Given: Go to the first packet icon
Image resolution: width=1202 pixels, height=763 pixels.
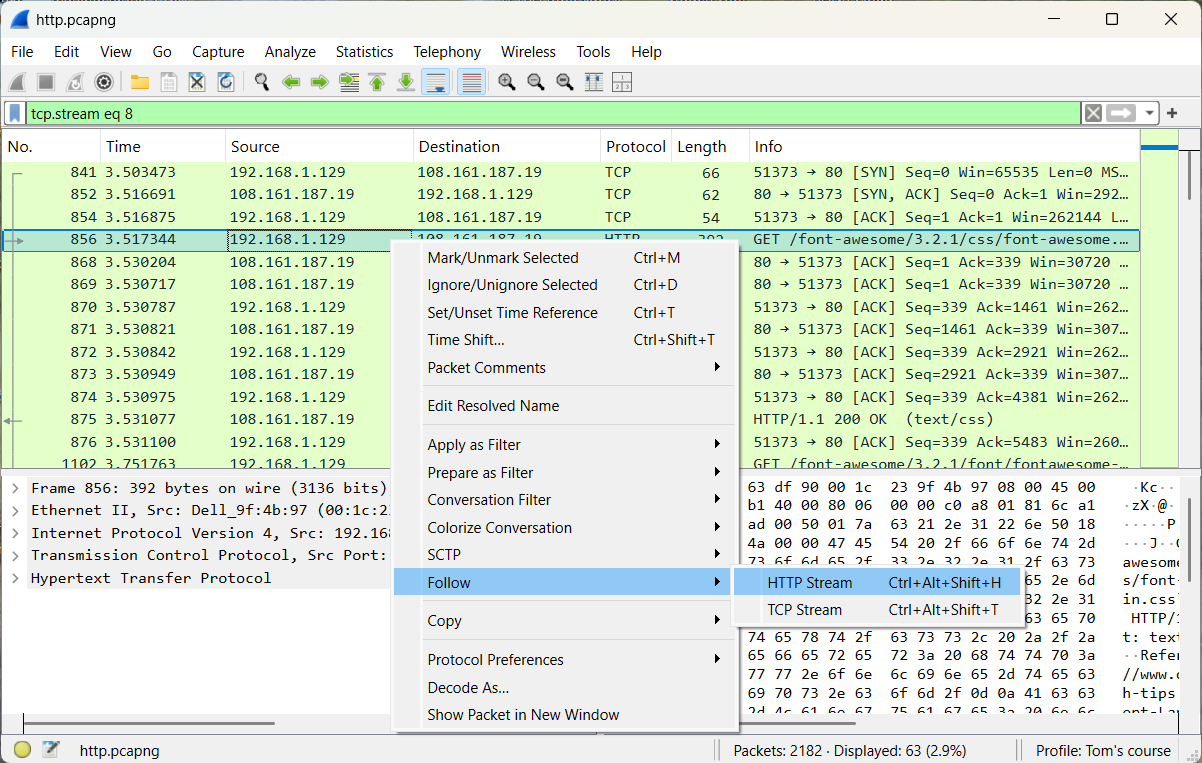Looking at the screenshot, I should [377, 82].
